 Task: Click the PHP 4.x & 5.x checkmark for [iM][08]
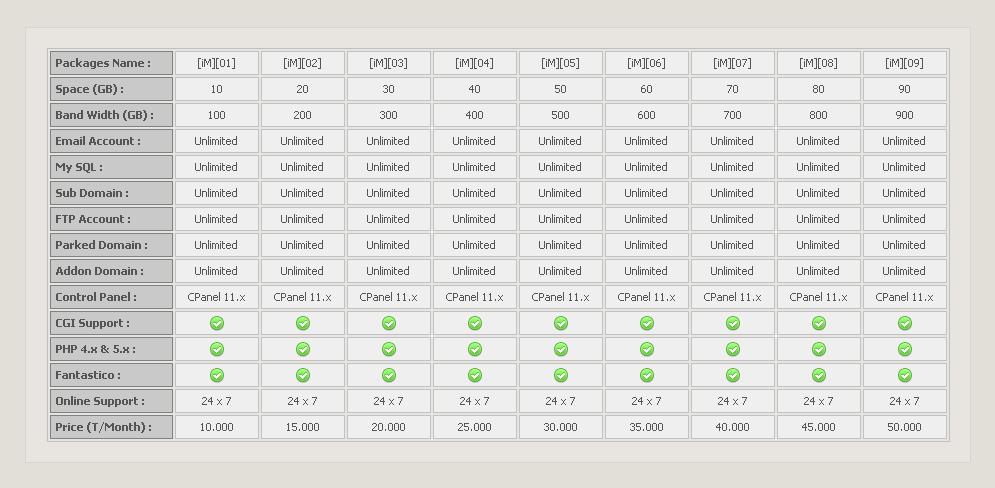coord(819,349)
